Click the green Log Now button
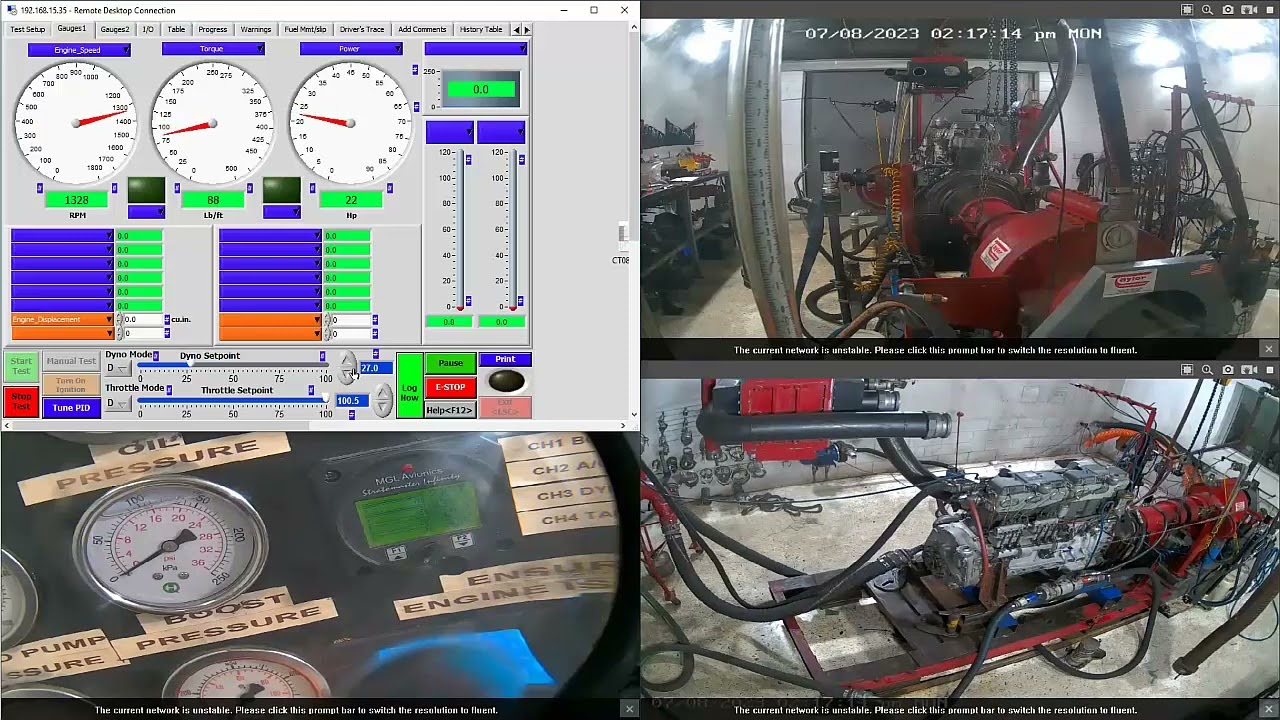1280x720 pixels. [x=410, y=385]
